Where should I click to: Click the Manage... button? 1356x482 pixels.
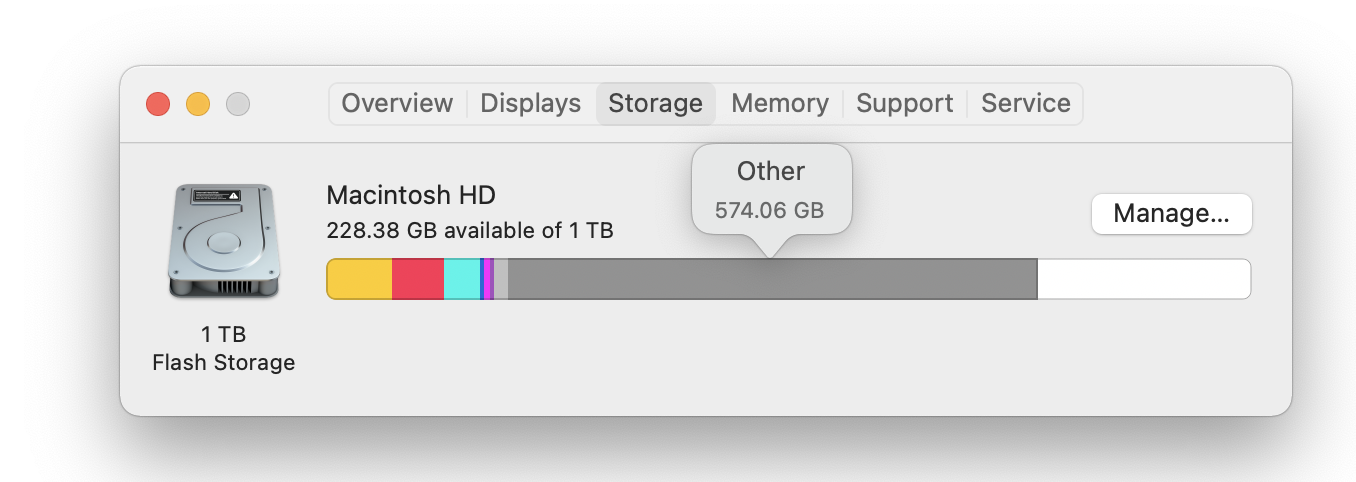(x=1171, y=214)
